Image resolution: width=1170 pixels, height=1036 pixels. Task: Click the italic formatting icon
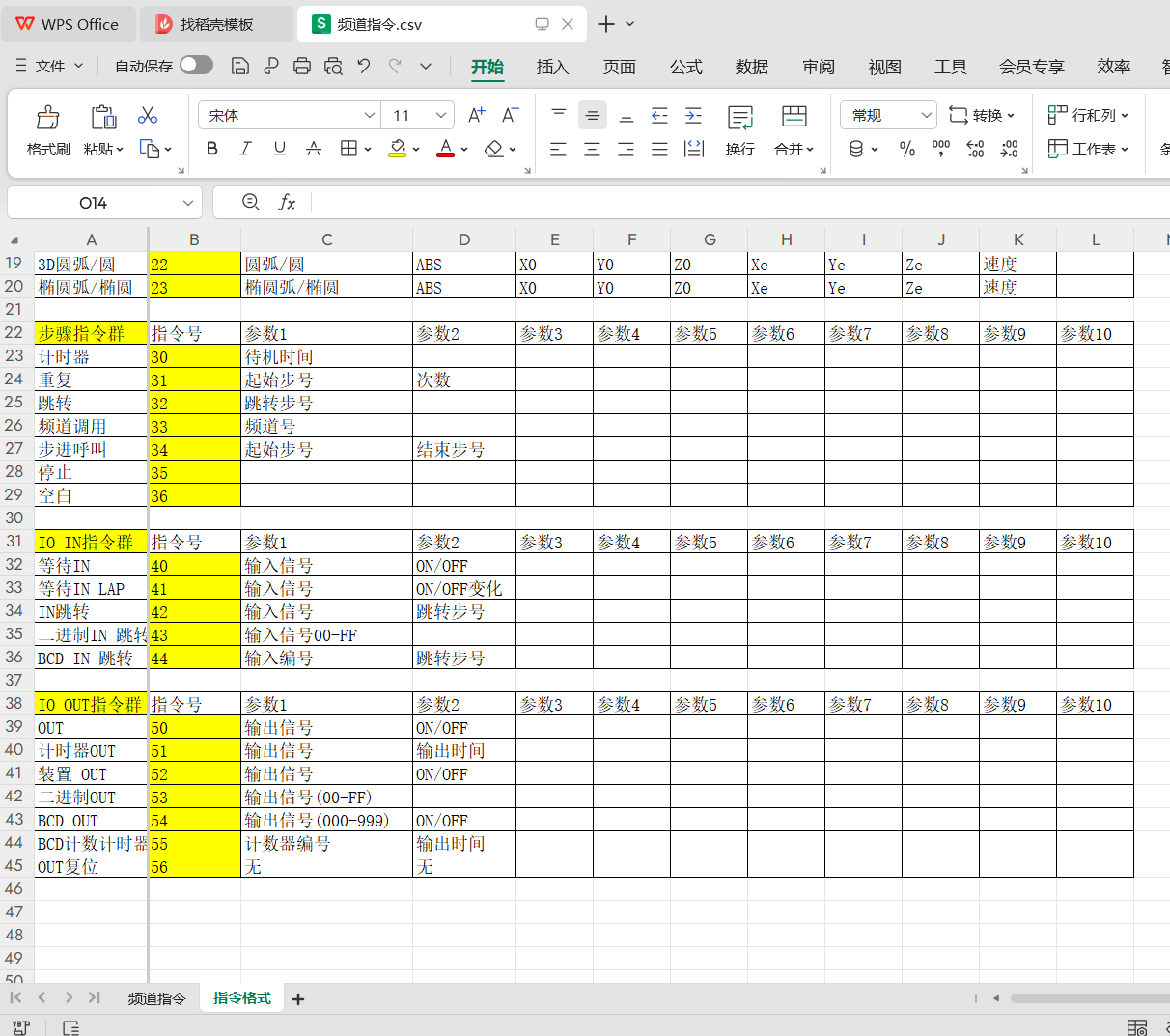(245, 149)
